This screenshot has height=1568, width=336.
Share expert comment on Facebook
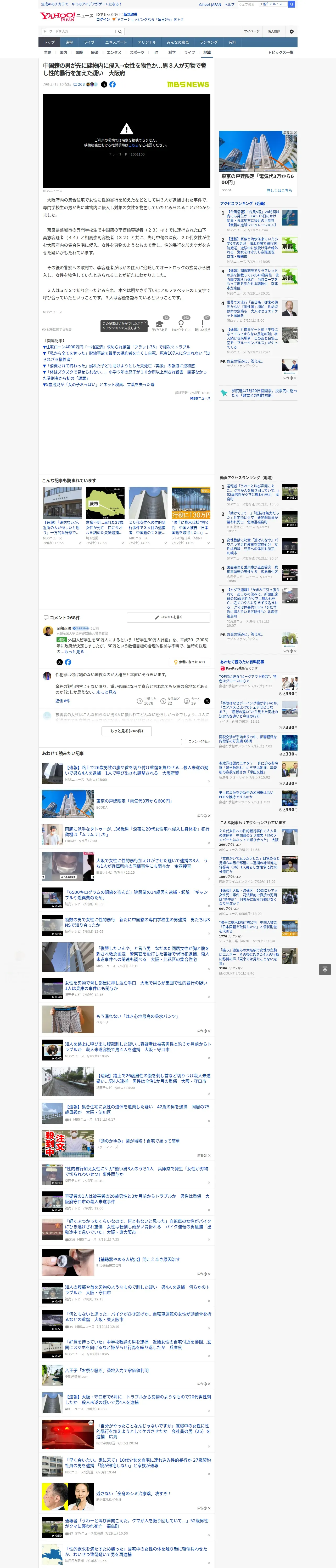[x=68, y=662]
